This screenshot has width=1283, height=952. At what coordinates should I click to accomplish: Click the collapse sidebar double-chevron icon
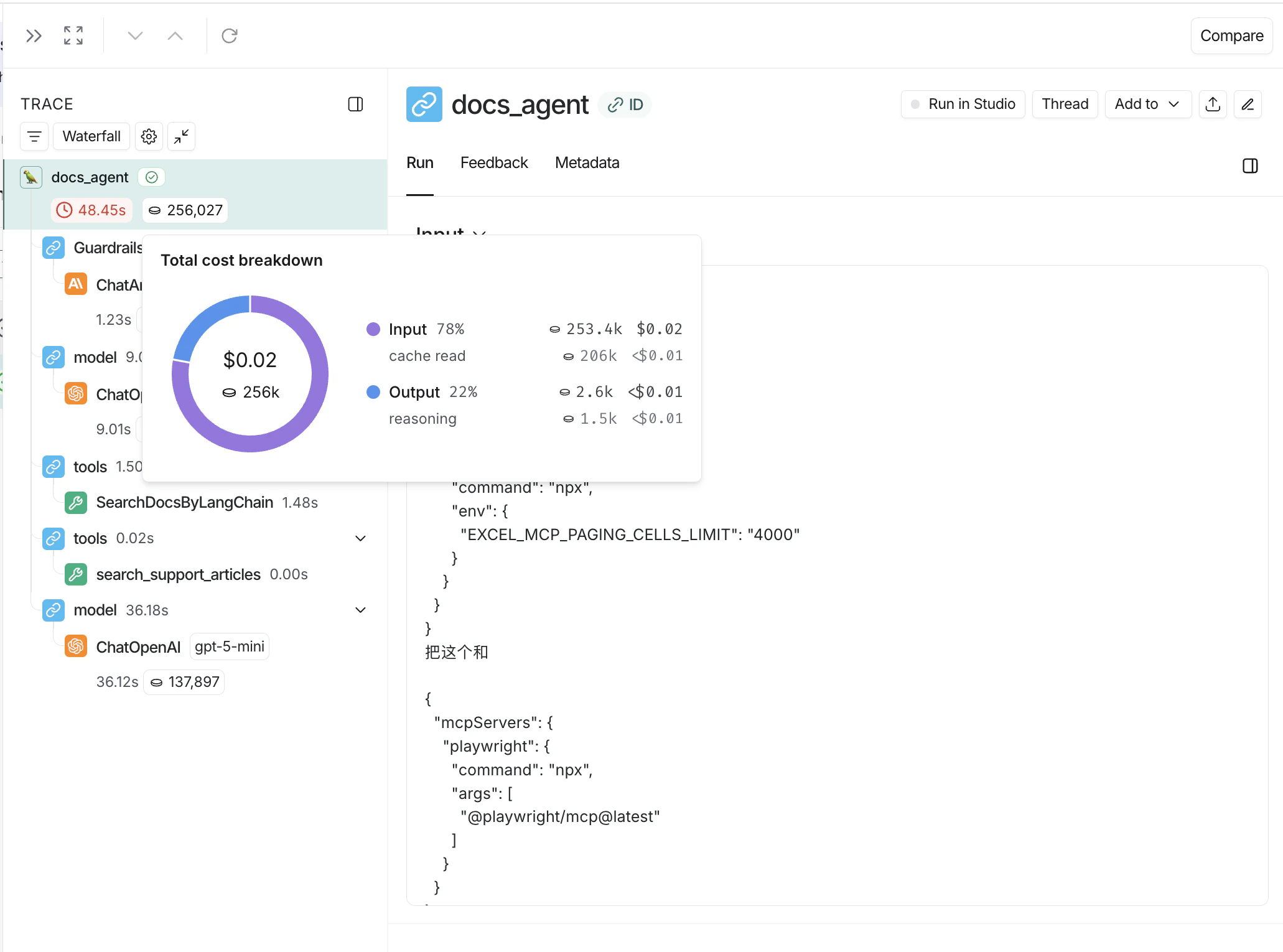(x=34, y=36)
